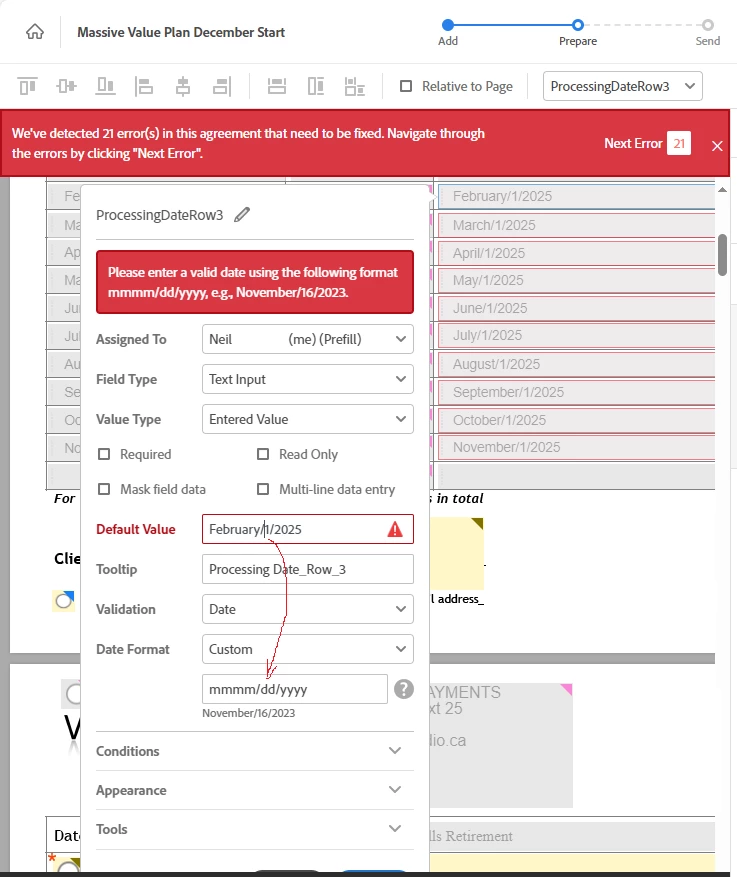The height and width of the screenshot is (877, 737).
Task: Click the error count badge 21
Action: coord(679,143)
